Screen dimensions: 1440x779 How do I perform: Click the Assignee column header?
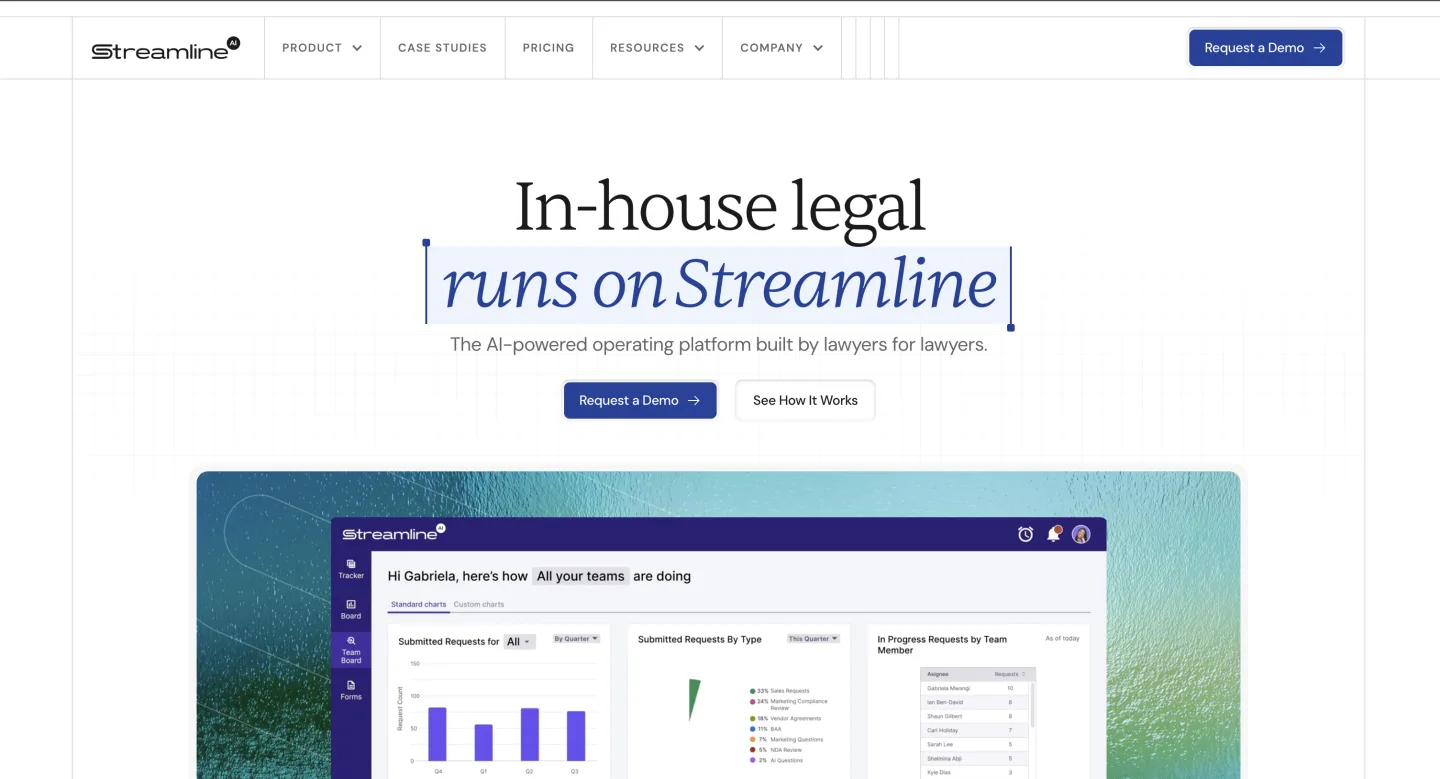(939, 674)
